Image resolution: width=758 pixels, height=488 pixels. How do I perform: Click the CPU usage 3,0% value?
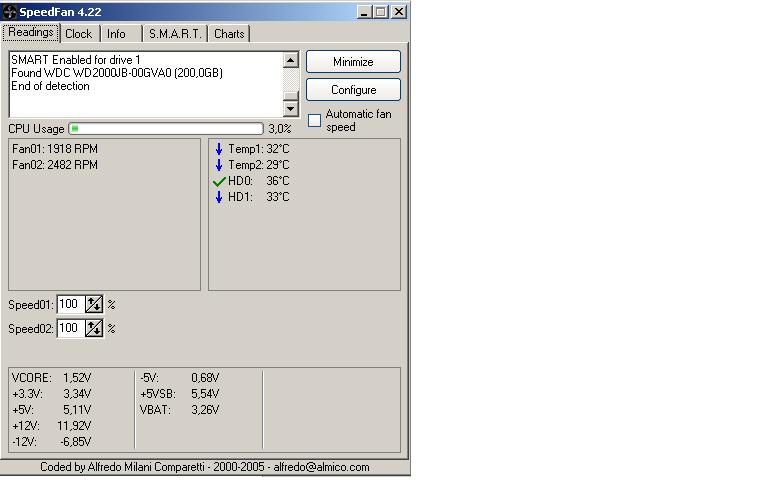coord(280,129)
